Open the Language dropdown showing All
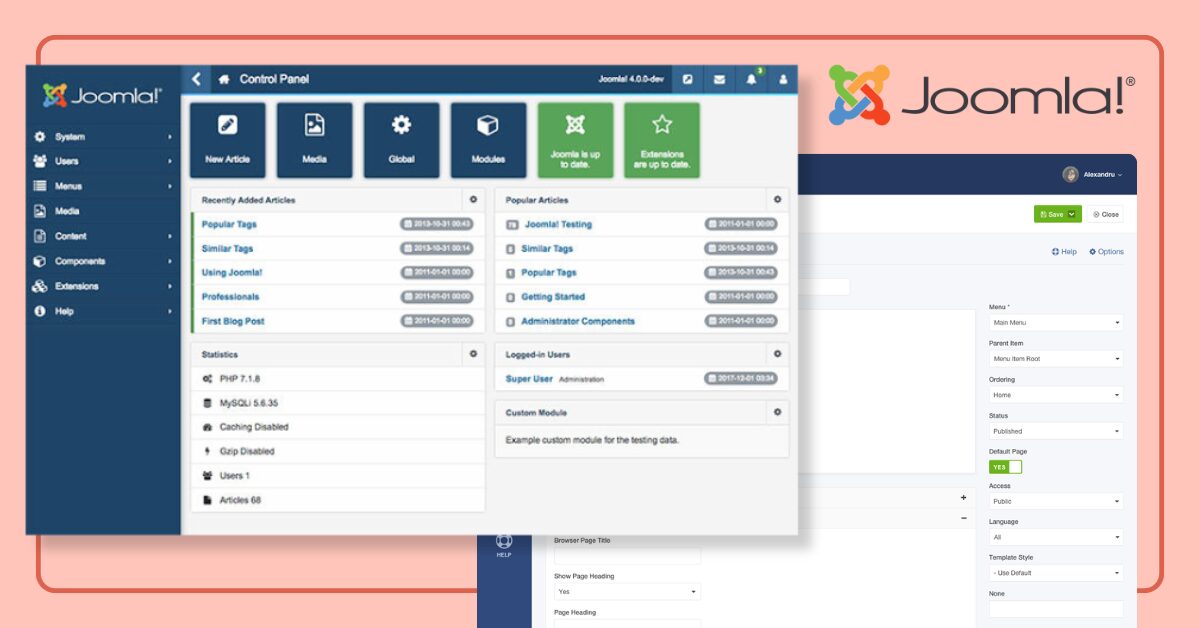This screenshot has height=628, width=1200. click(1056, 537)
